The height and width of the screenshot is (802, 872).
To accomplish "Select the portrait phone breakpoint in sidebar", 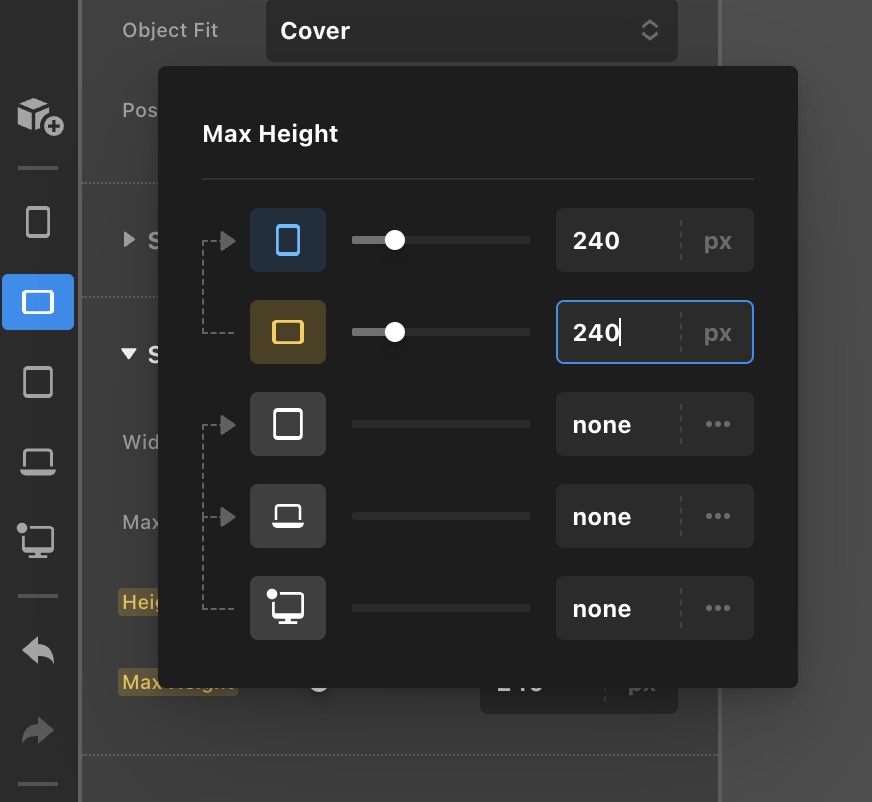I will pos(38,221).
